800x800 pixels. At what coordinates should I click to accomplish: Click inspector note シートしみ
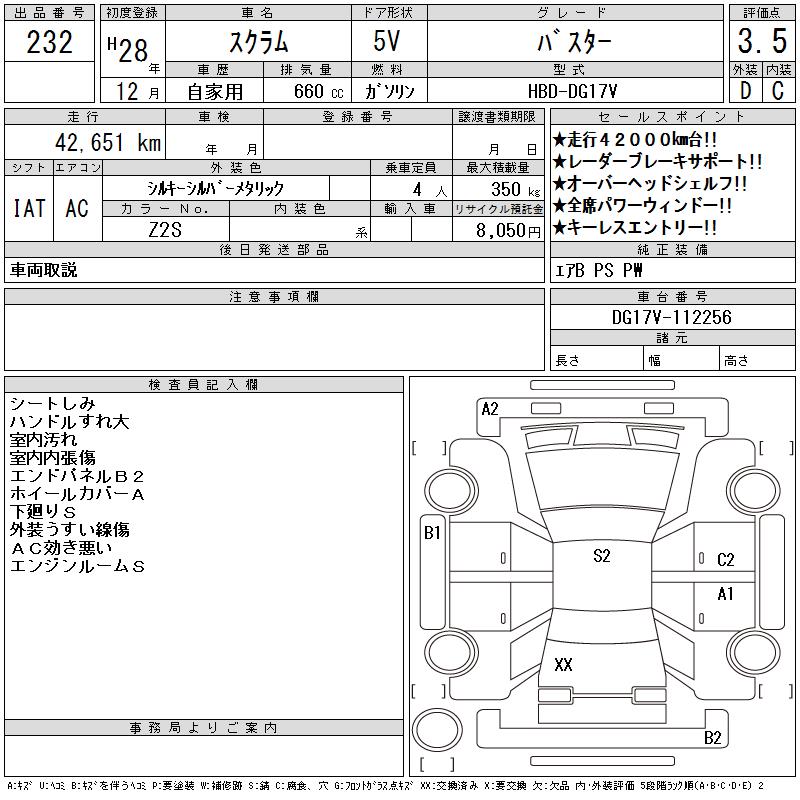[53, 404]
